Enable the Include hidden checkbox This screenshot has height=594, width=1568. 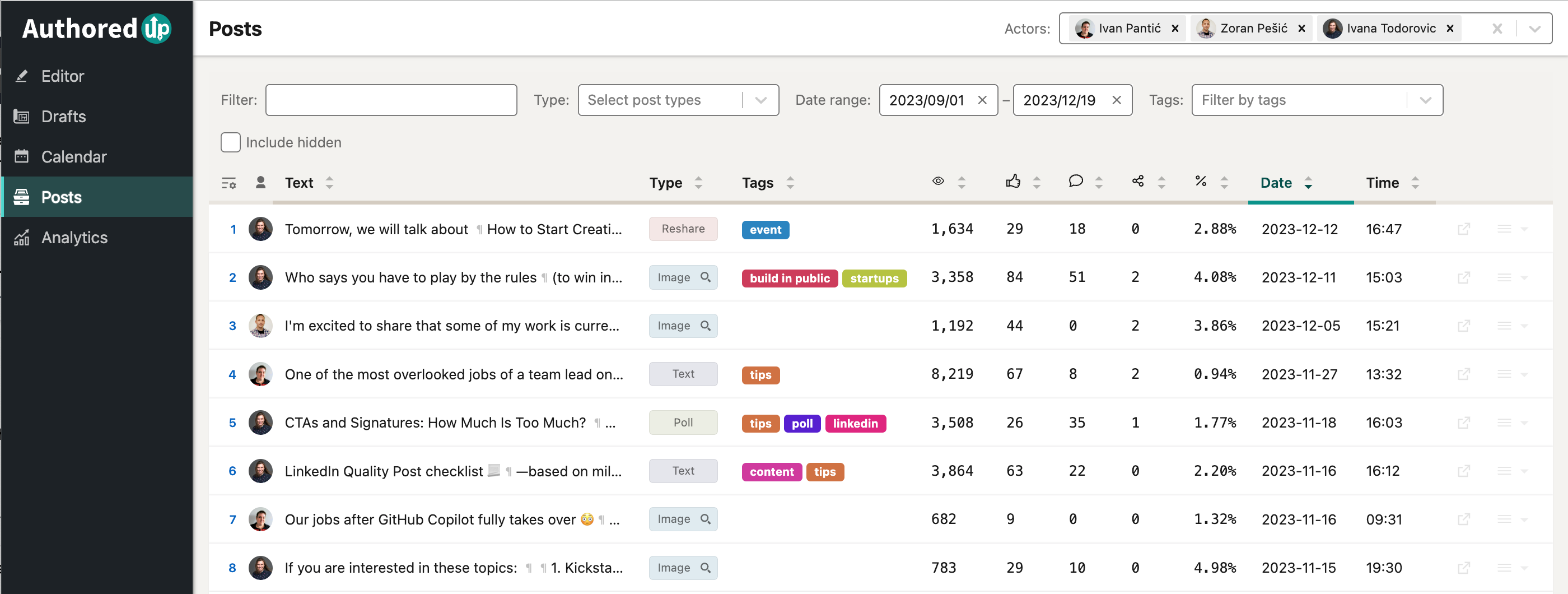(x=231, y=142)
